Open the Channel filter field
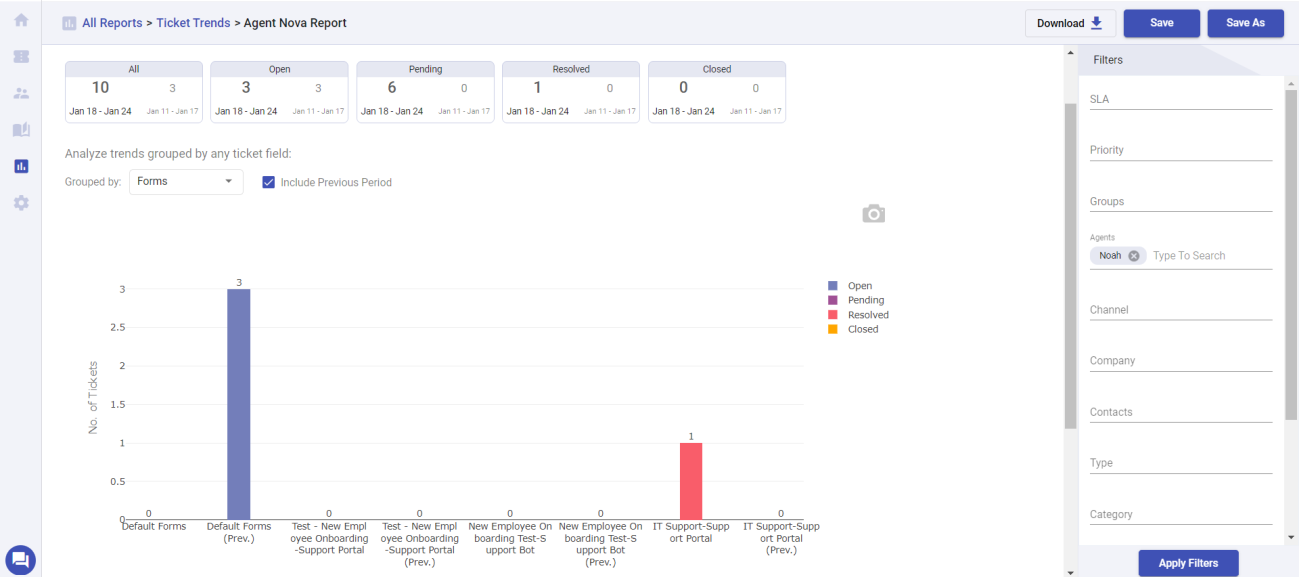 pyautogui.click(x=1181, y=310)
